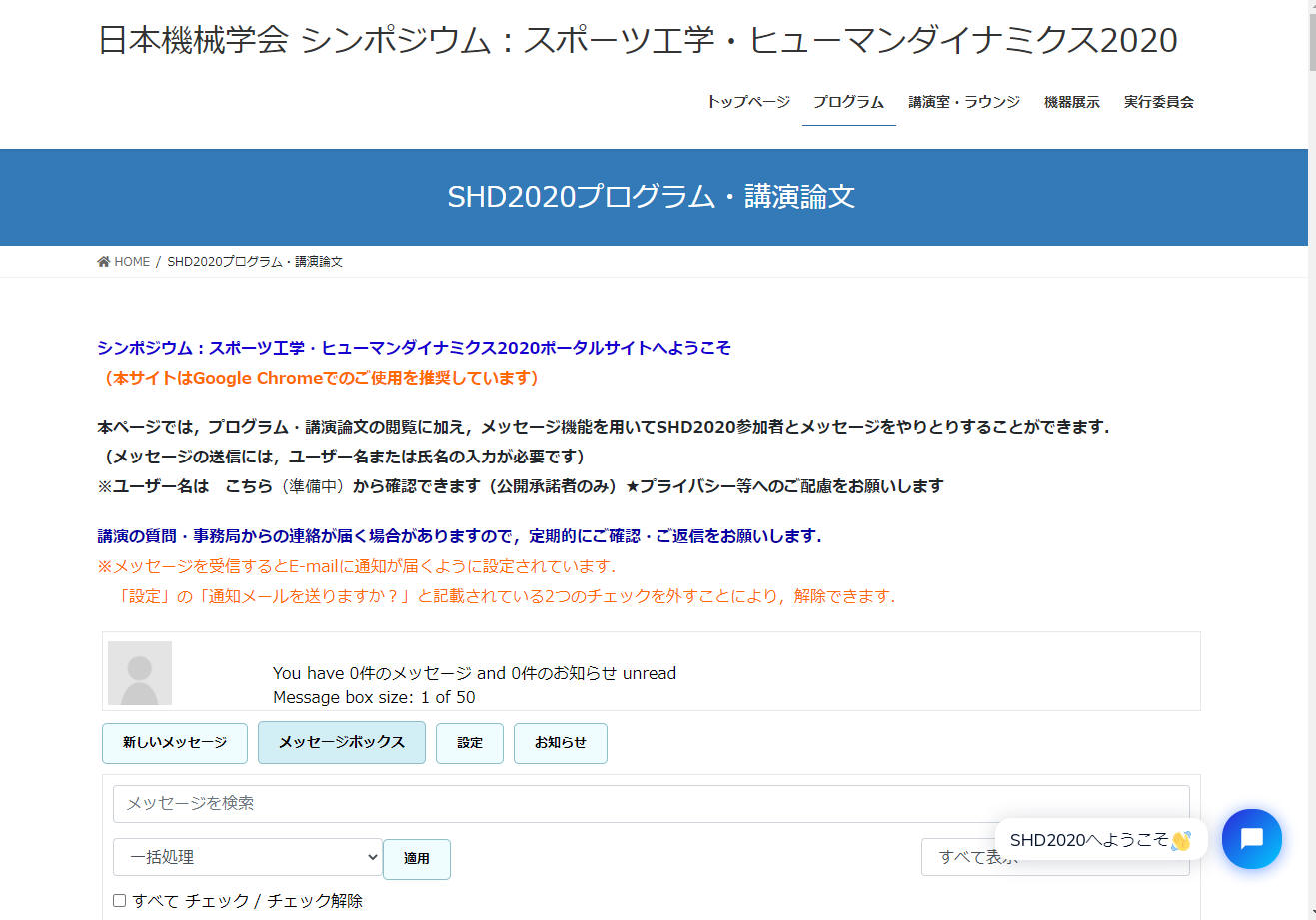Click the Message box size: 1 of 50 text

374,697
